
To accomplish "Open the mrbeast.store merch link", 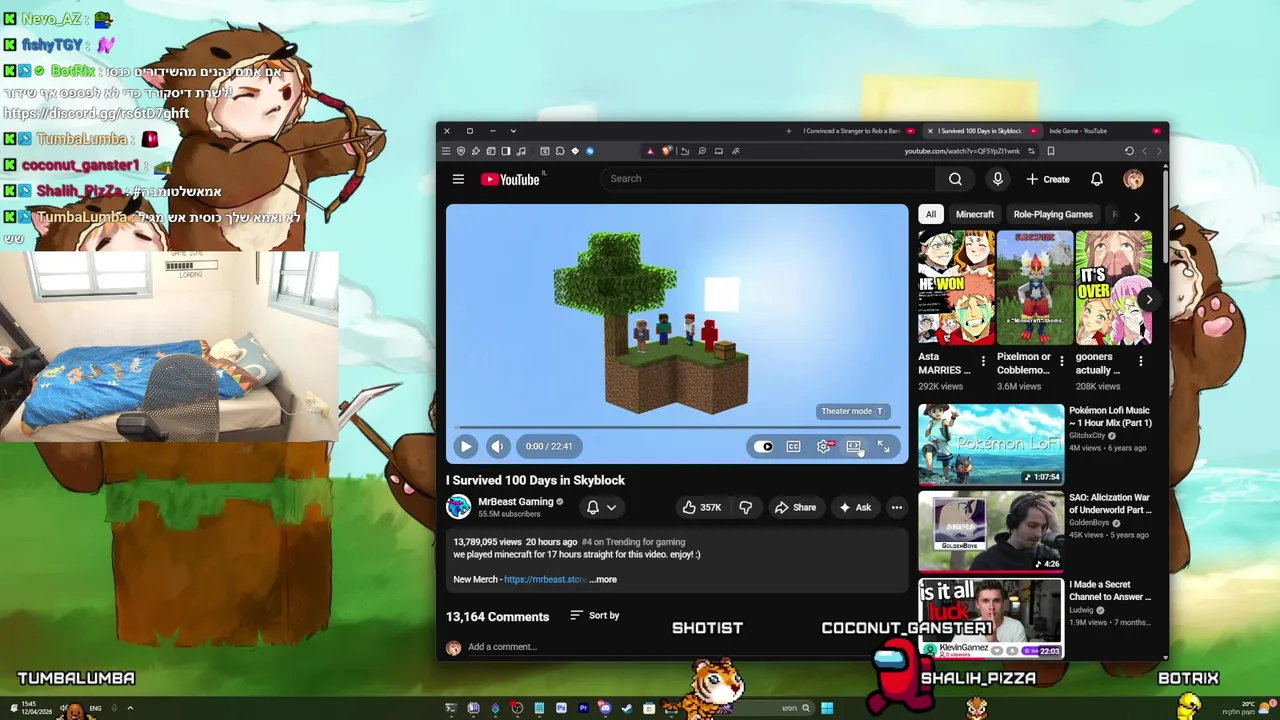I will pos(545,579).
